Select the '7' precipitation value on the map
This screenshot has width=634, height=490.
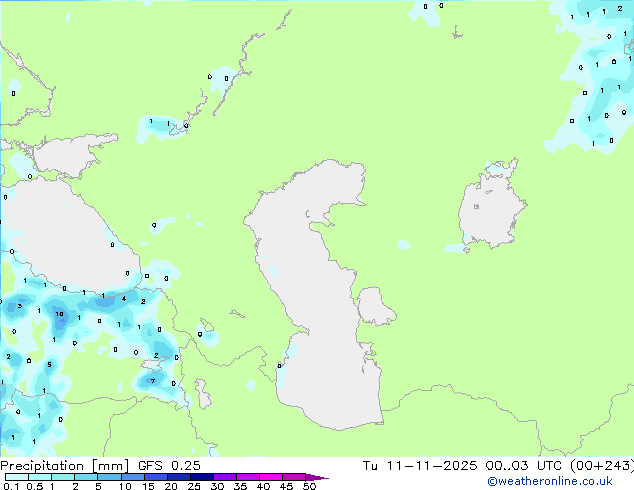coord(153,381)
